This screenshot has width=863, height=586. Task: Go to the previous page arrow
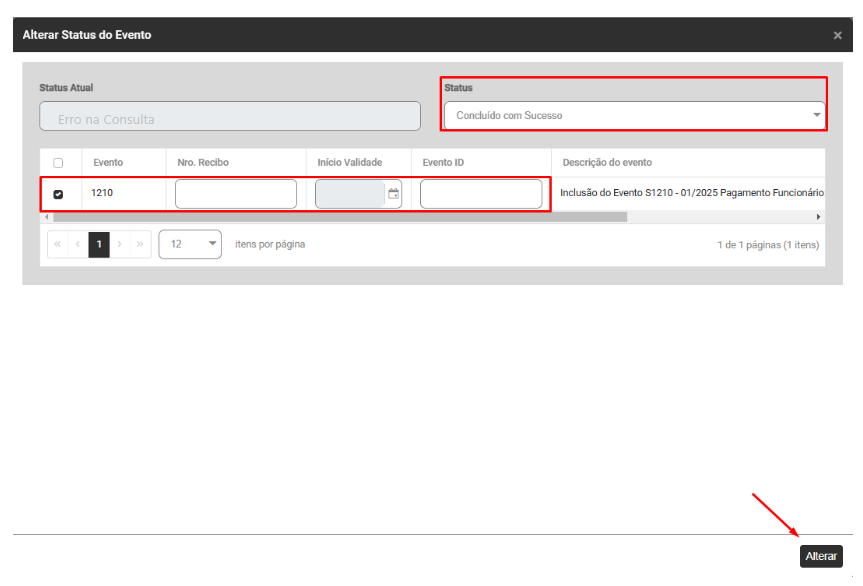[78, 244]
